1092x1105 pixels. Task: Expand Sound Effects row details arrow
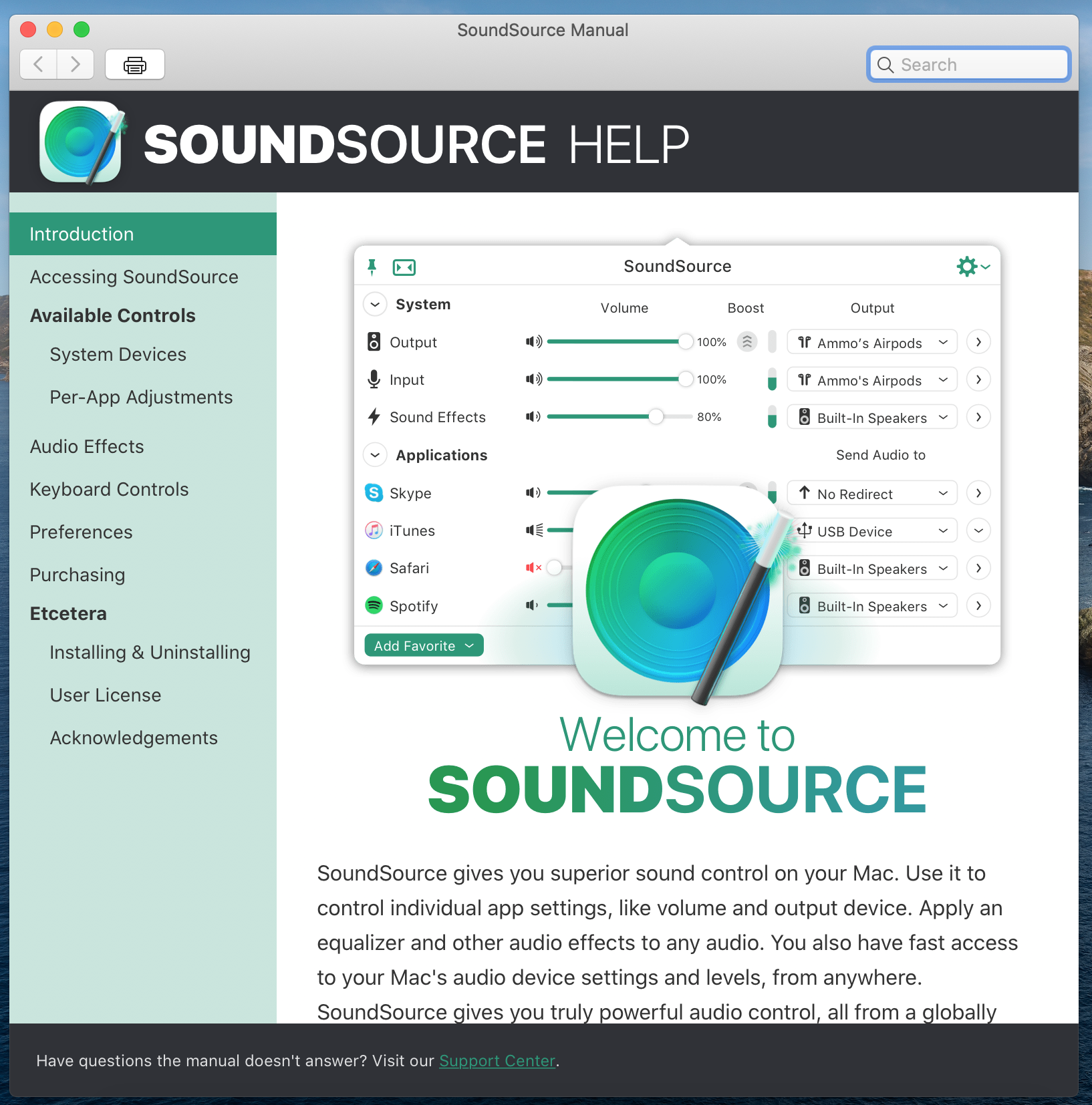tap(978, 417)
